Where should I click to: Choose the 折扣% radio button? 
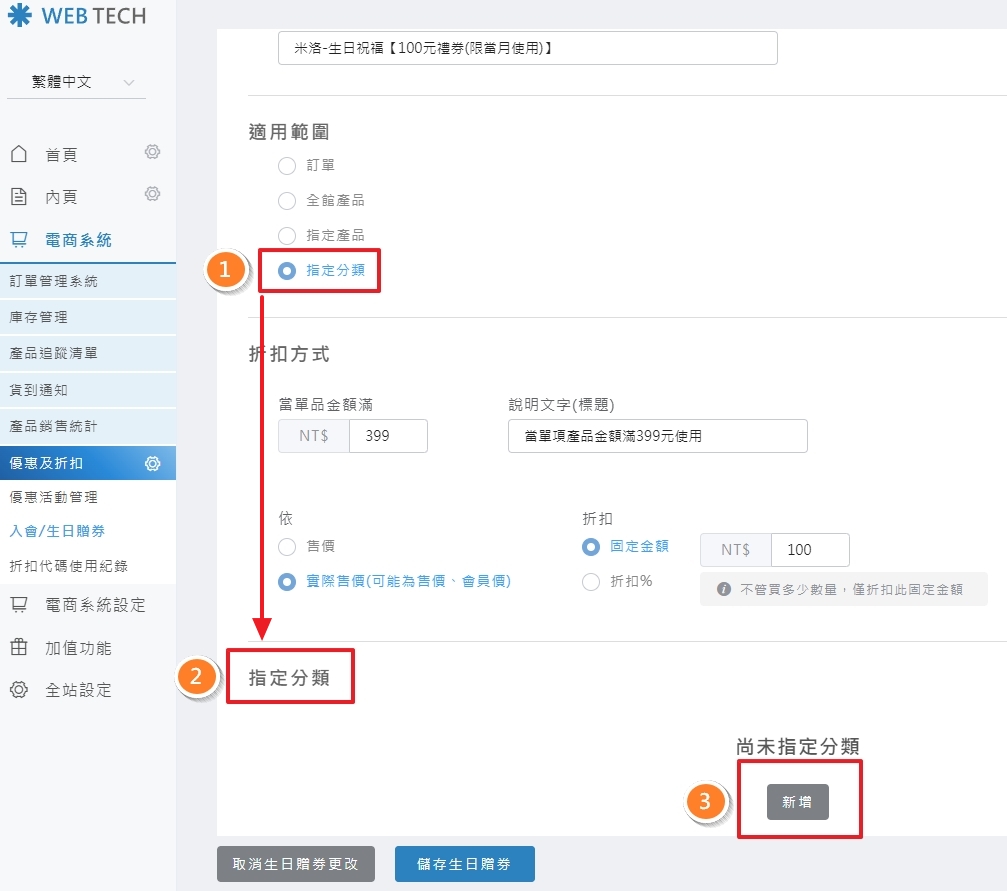[x=591, y=581]
